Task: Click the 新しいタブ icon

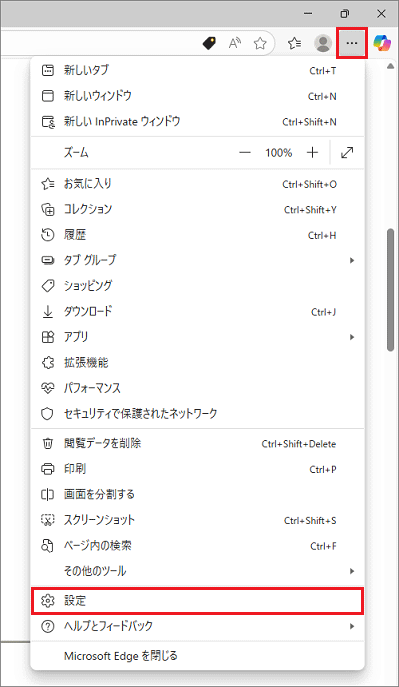Action: point(47,70)
